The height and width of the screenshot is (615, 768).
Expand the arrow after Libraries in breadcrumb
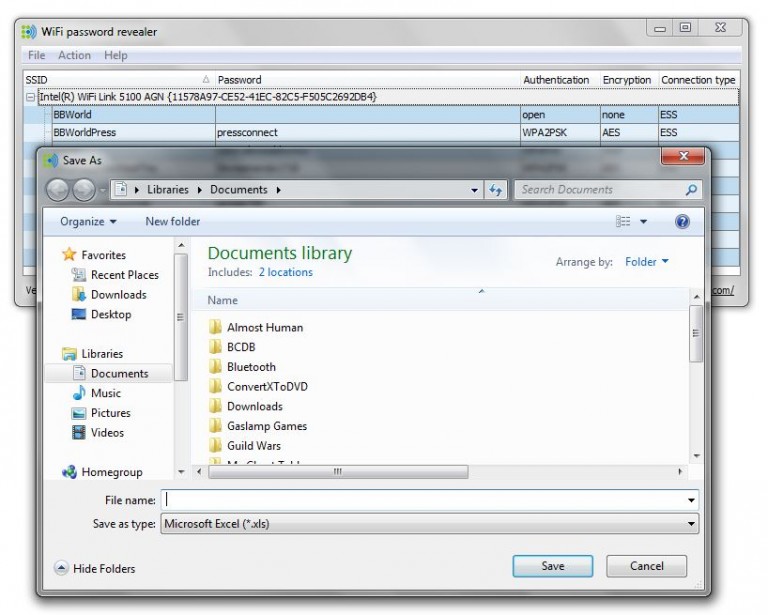pos(200,190)
